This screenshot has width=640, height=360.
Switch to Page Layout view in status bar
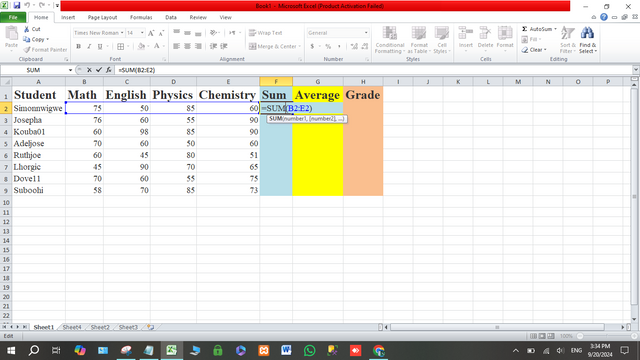click(x=542, y=336)
